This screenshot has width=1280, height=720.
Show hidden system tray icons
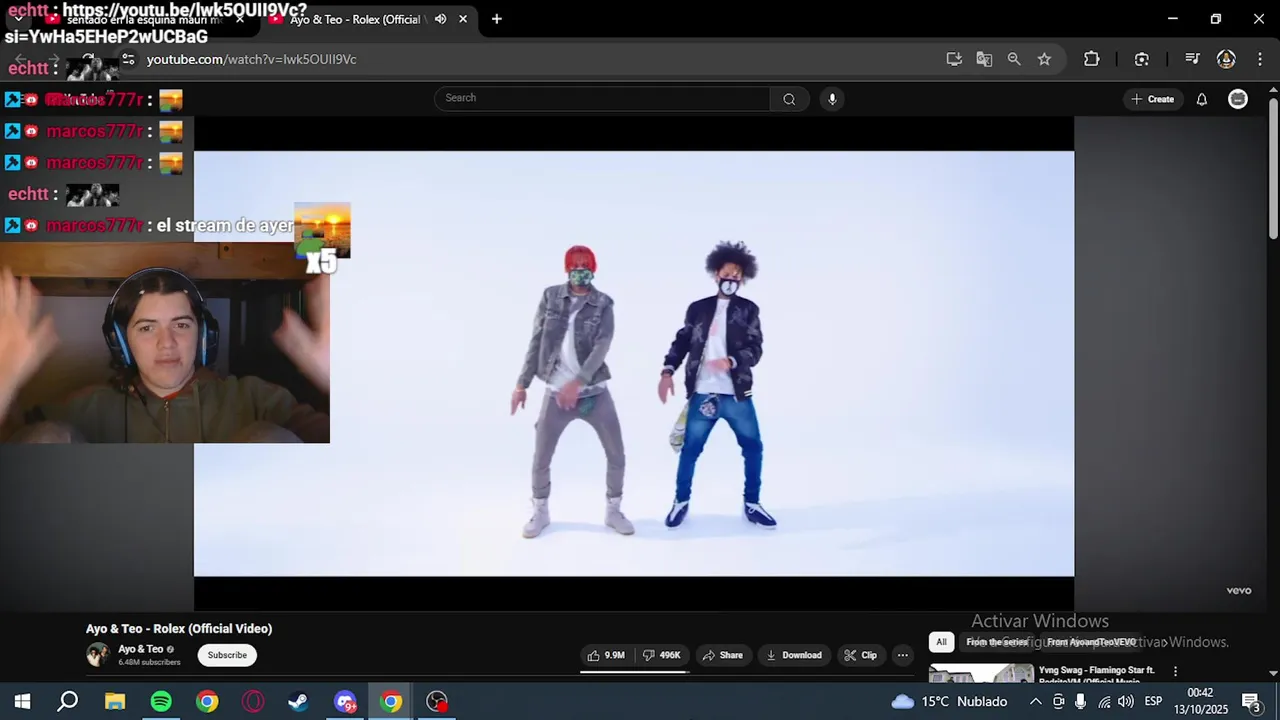(x=1035, y=701)
